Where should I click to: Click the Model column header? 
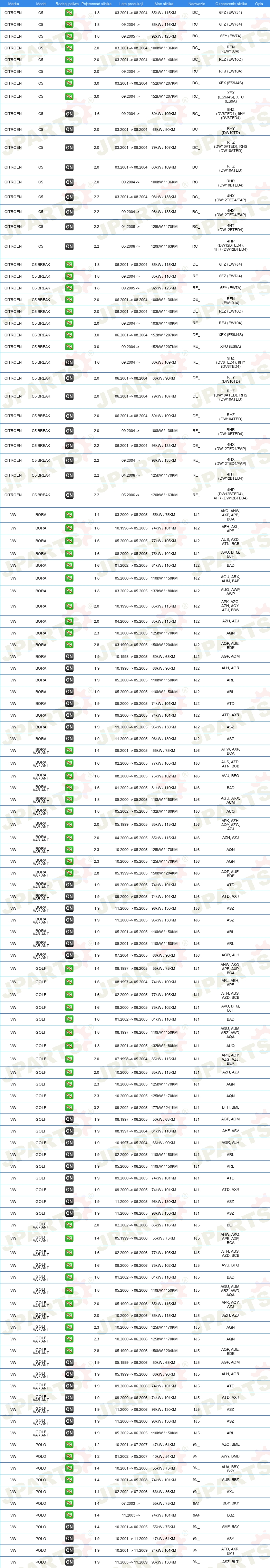(x=41, y=4)
